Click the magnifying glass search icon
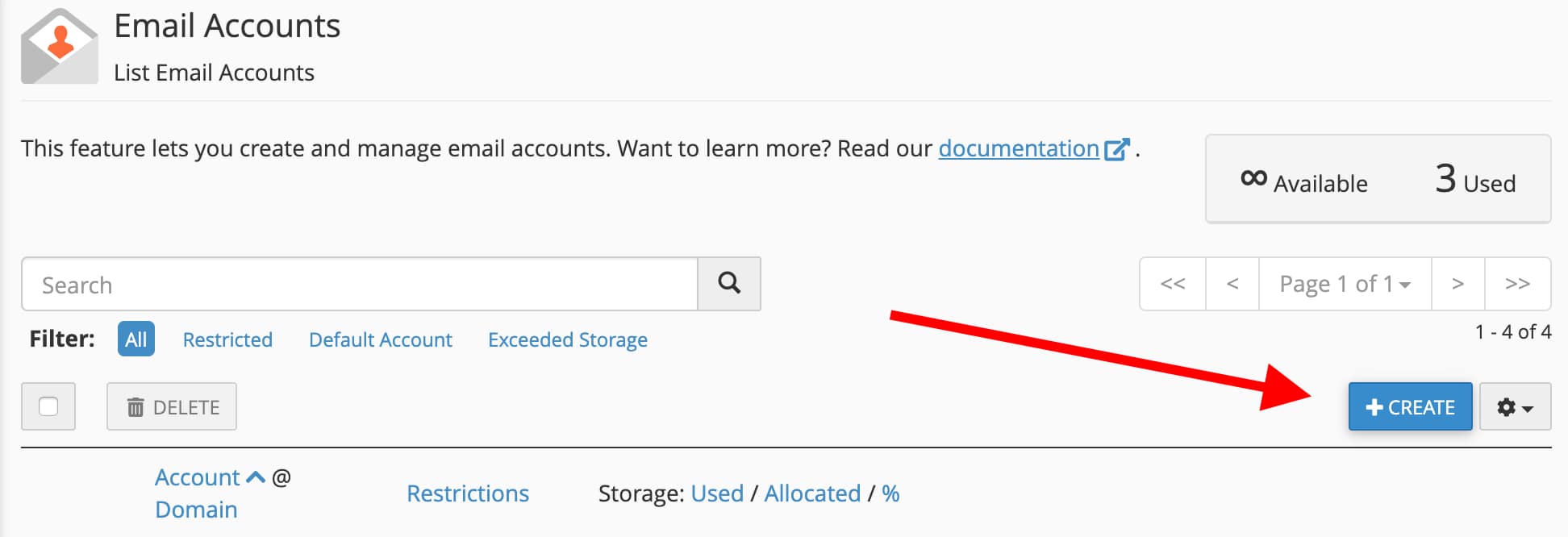 (x=728, y=284)
